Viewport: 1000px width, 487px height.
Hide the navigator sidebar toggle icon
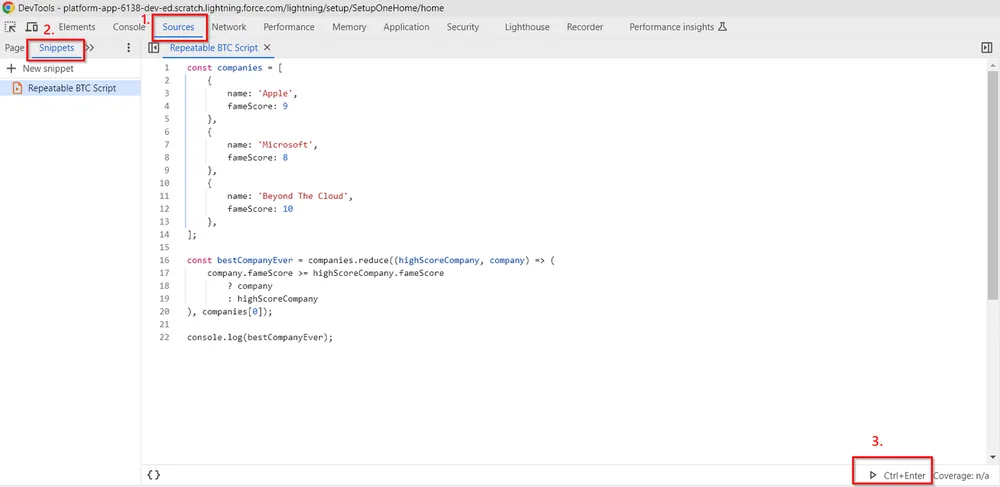(153, 48)
